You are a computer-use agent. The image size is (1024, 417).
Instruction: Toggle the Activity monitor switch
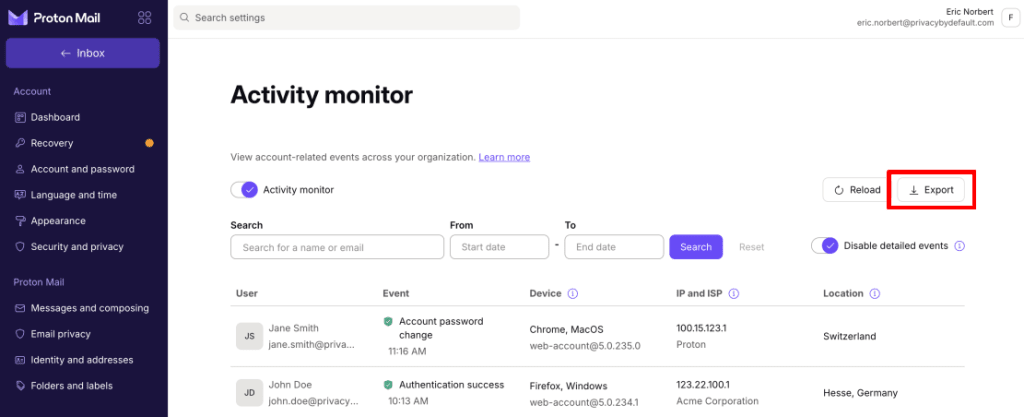pos(244,190)
